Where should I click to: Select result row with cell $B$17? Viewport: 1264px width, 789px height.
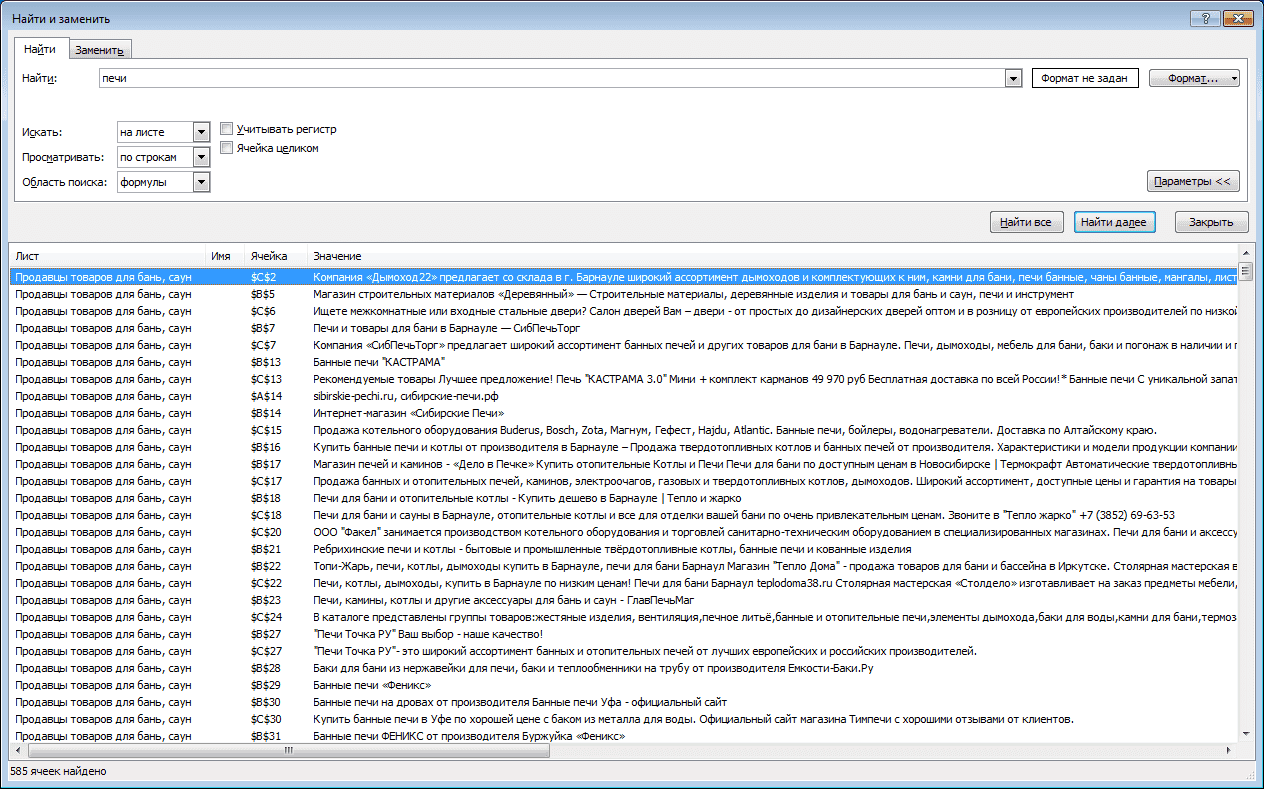pyautogui.click(x=624, y=464)
